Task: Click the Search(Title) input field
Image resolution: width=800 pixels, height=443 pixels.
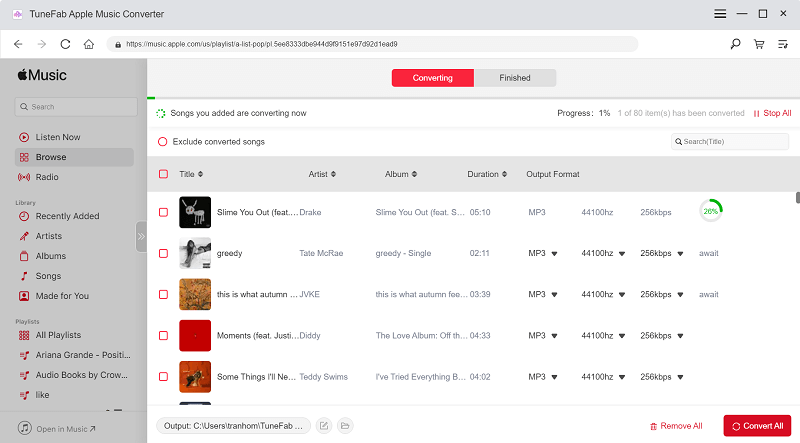Action: click(730, 142)
